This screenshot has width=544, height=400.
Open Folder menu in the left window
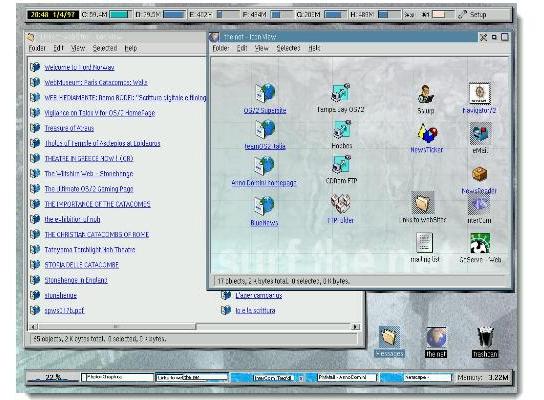click(37, 48)
